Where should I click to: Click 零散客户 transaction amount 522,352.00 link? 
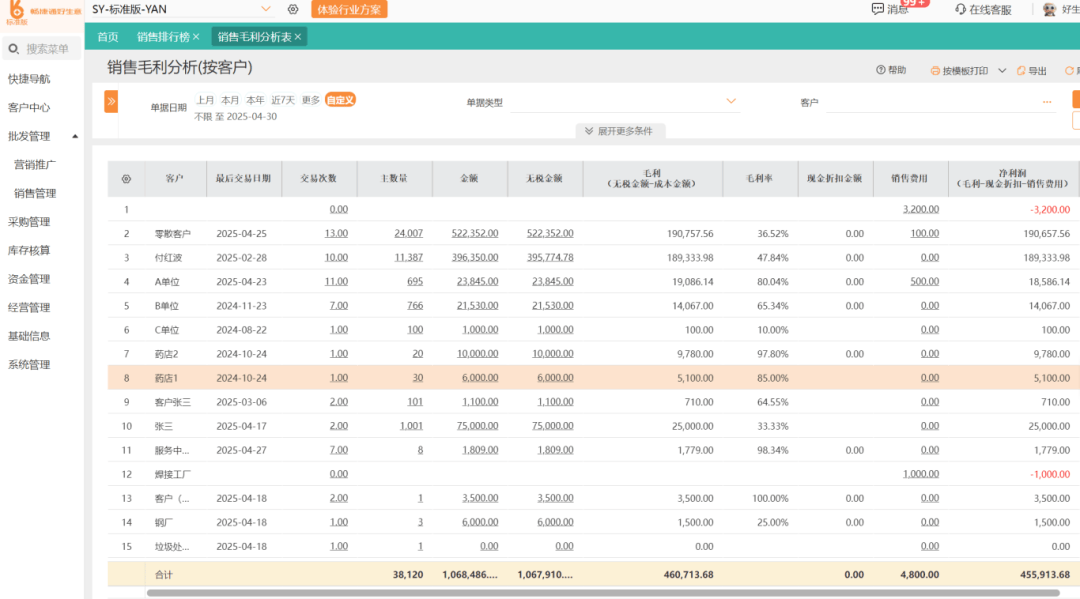[475, 233]
